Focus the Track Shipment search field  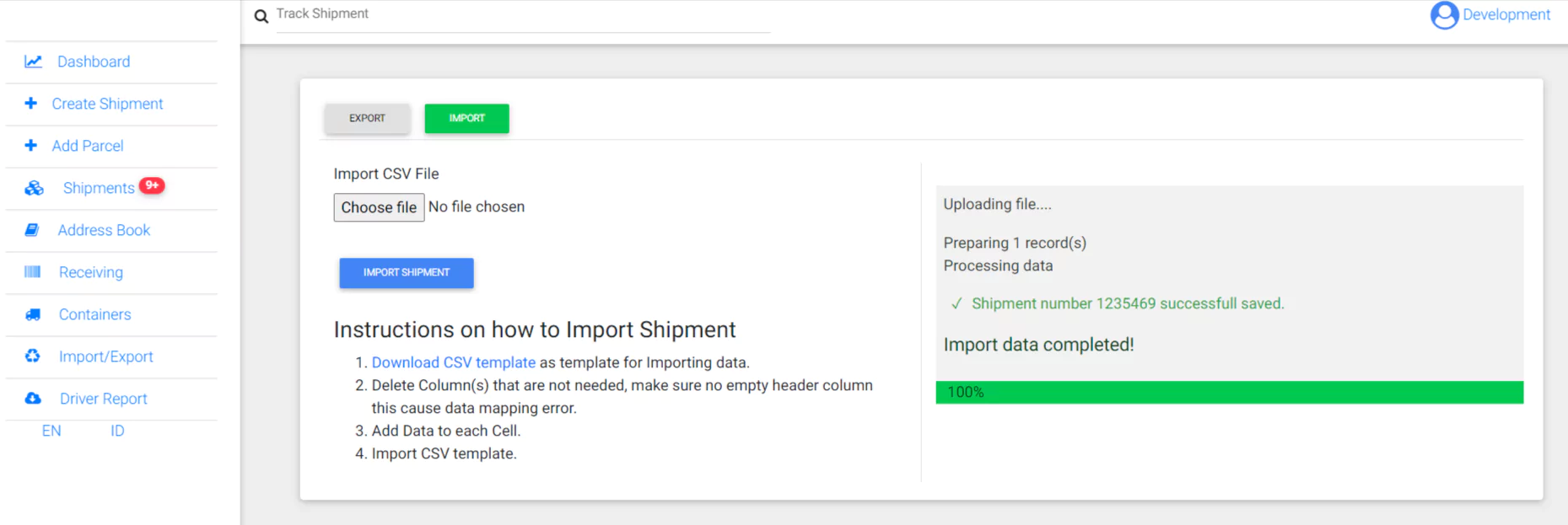523,14
